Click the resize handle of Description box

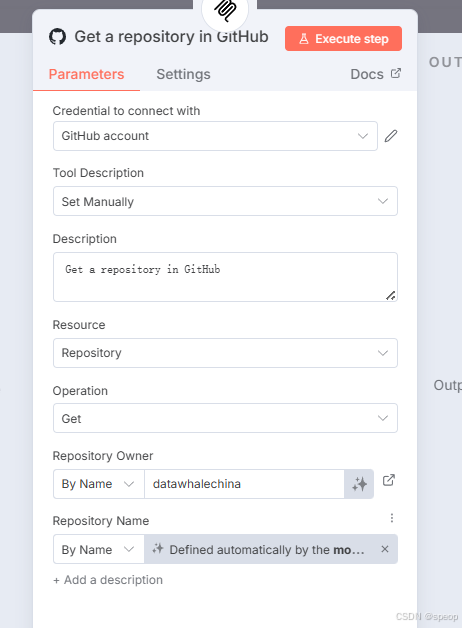point(391,296)
